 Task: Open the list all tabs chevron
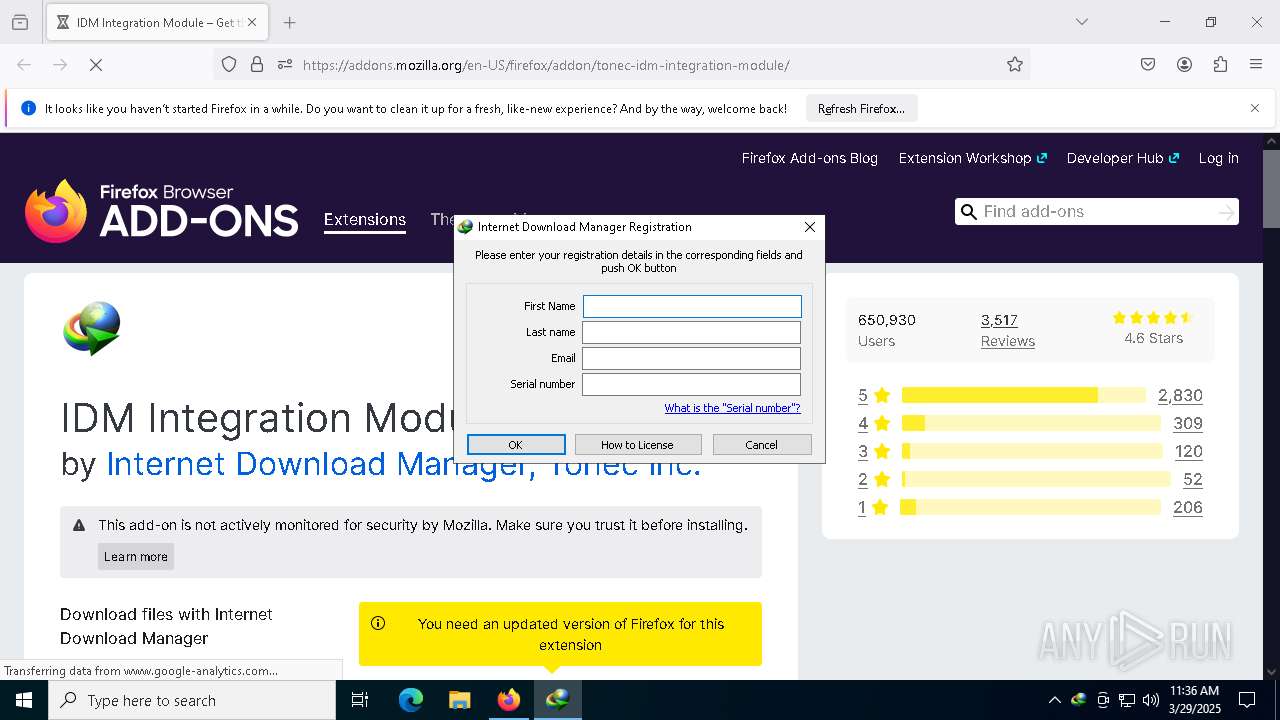(1081, 22)
